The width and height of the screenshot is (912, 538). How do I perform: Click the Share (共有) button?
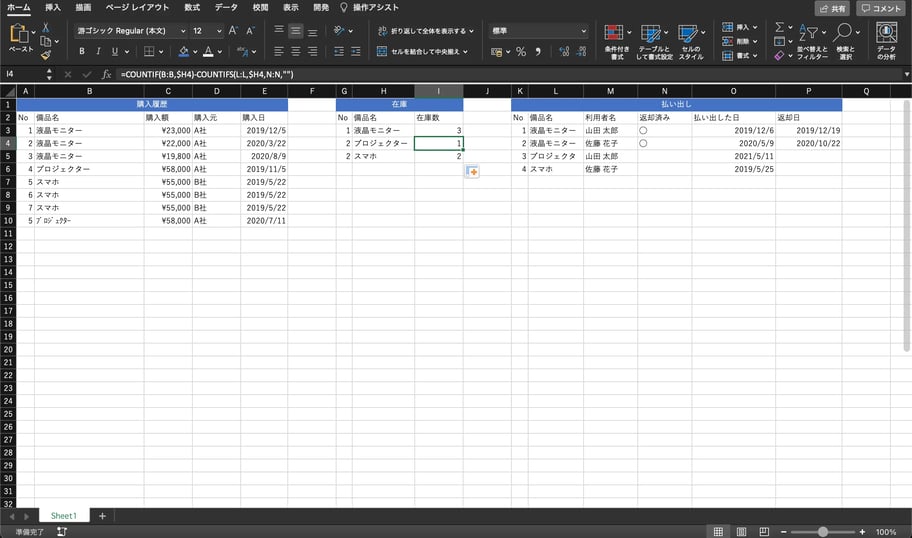pyautogui.click(x=832, y=9)
